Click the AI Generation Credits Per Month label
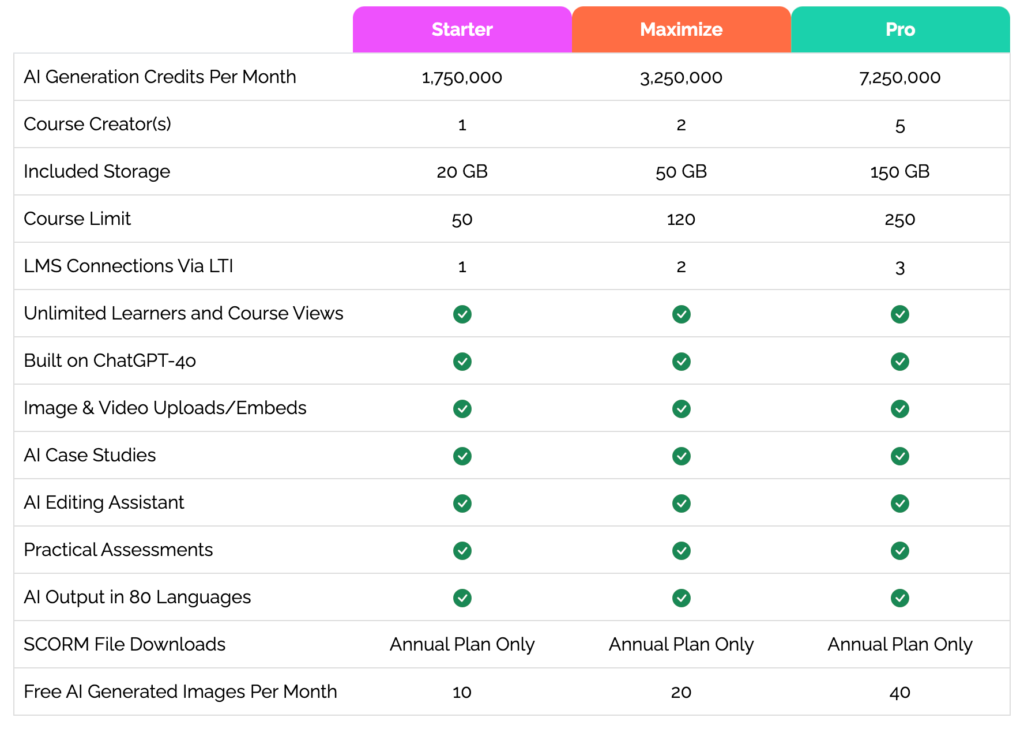 point(160,77)
